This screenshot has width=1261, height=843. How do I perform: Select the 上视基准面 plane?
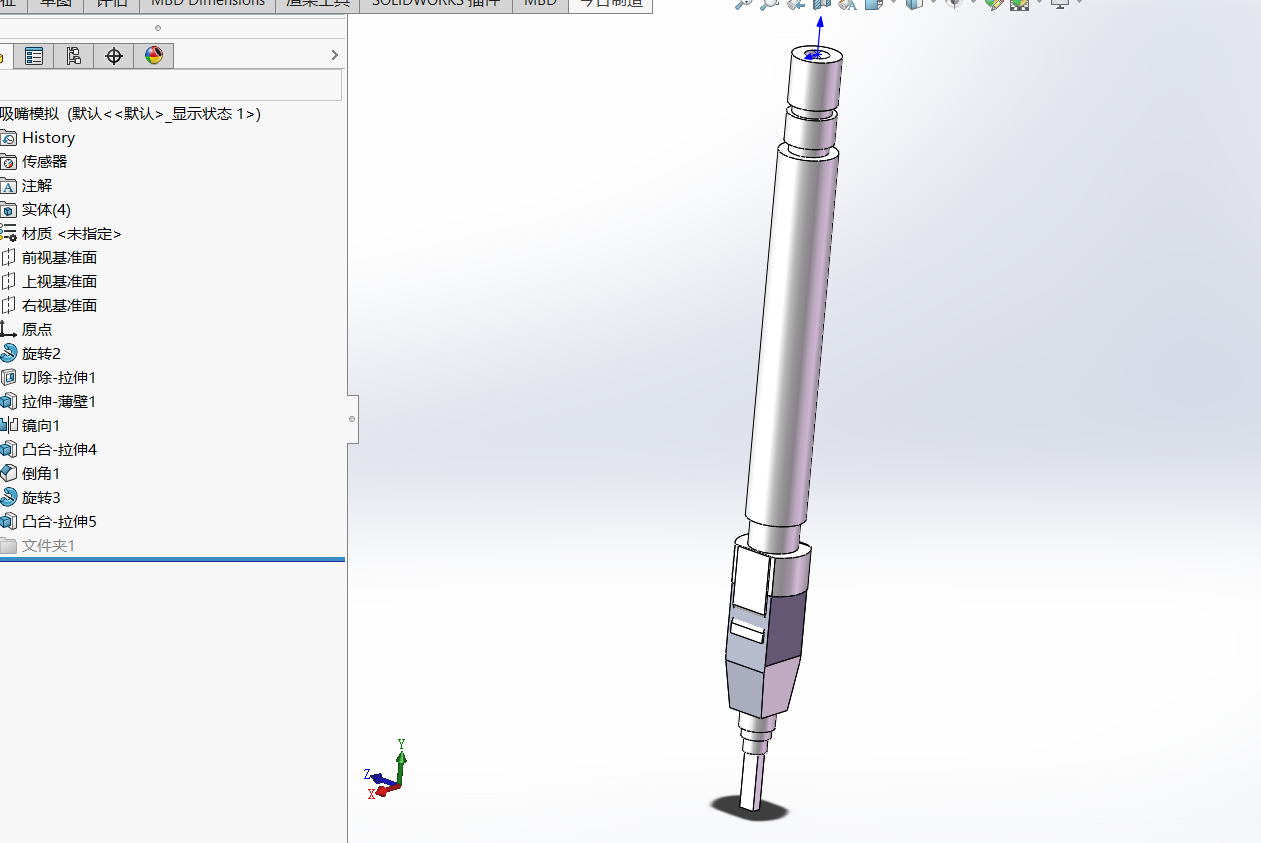click(x=60, y=282)
